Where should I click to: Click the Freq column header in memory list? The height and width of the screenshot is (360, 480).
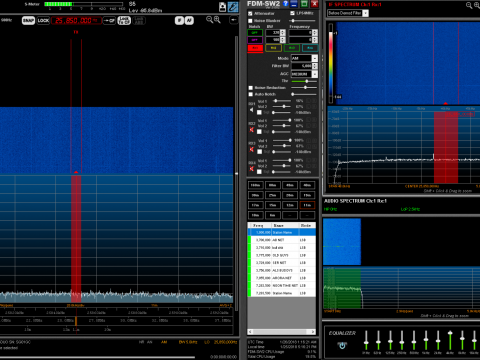coord(260,225)
